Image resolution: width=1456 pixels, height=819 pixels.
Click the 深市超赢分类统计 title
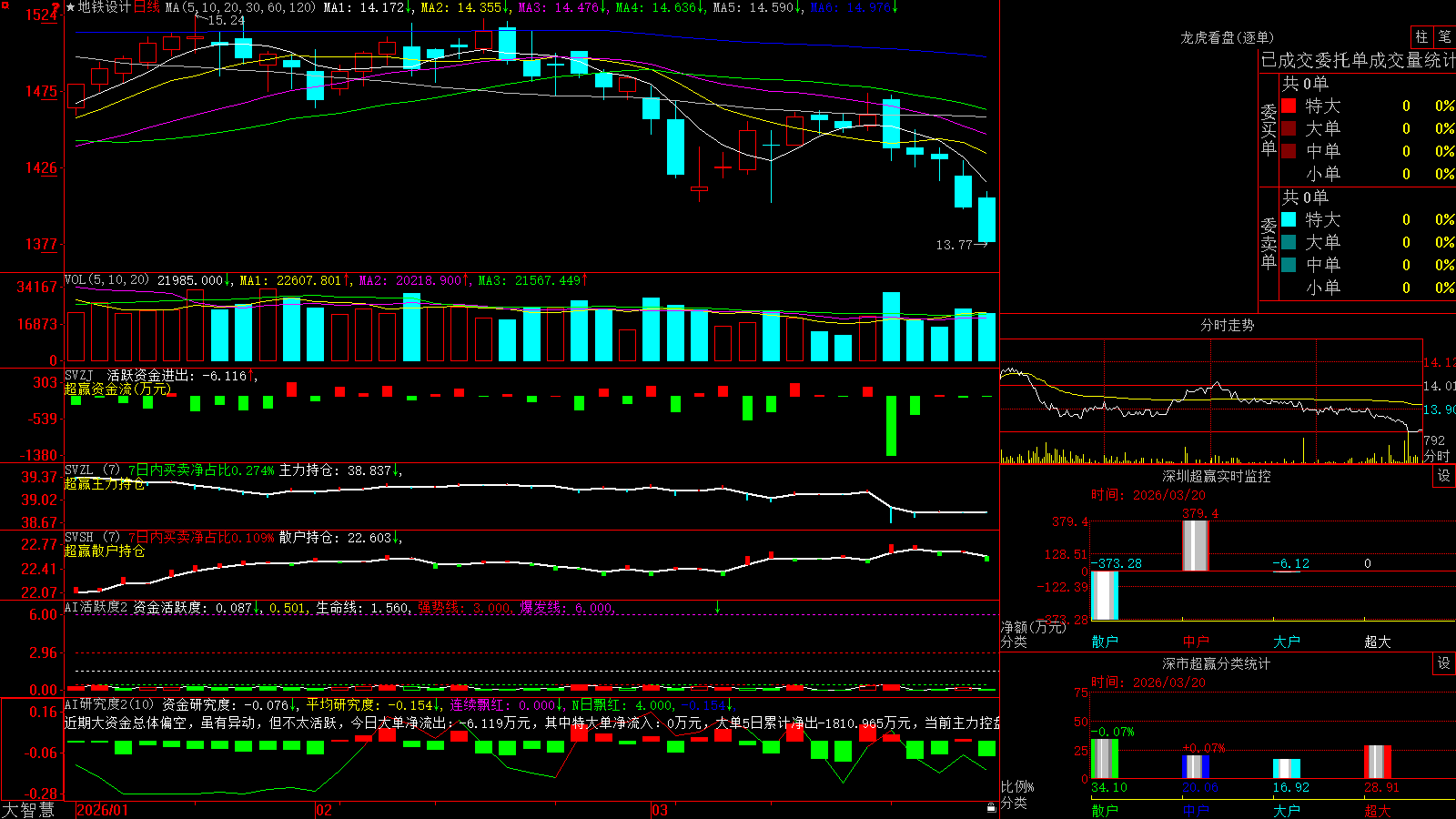[1217, 663]
